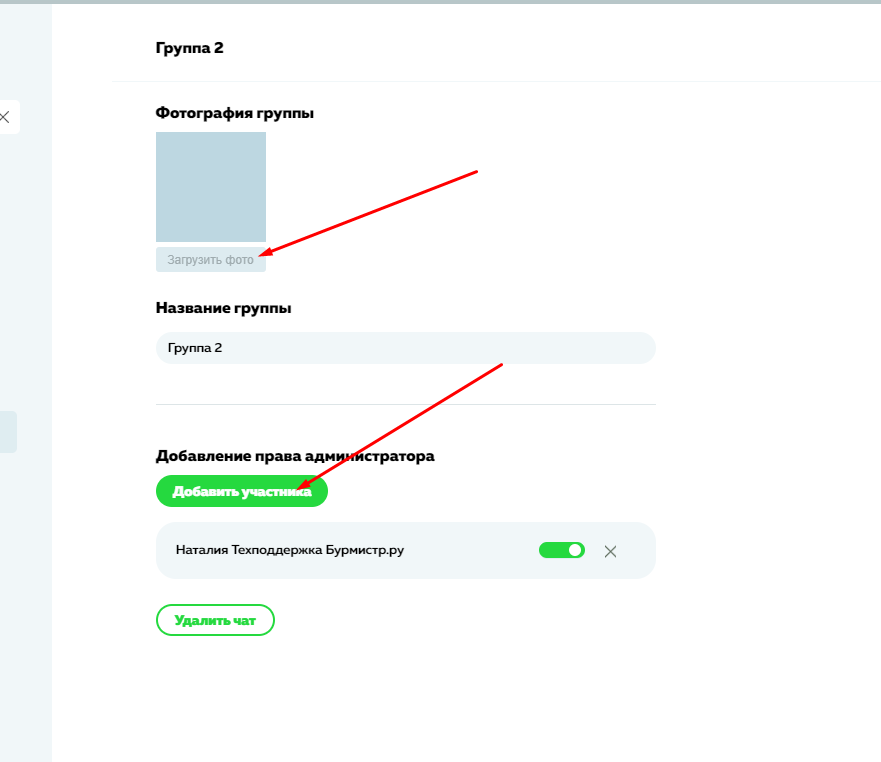
Task: Click the gray bar at window top
Action: pos(440,2)
